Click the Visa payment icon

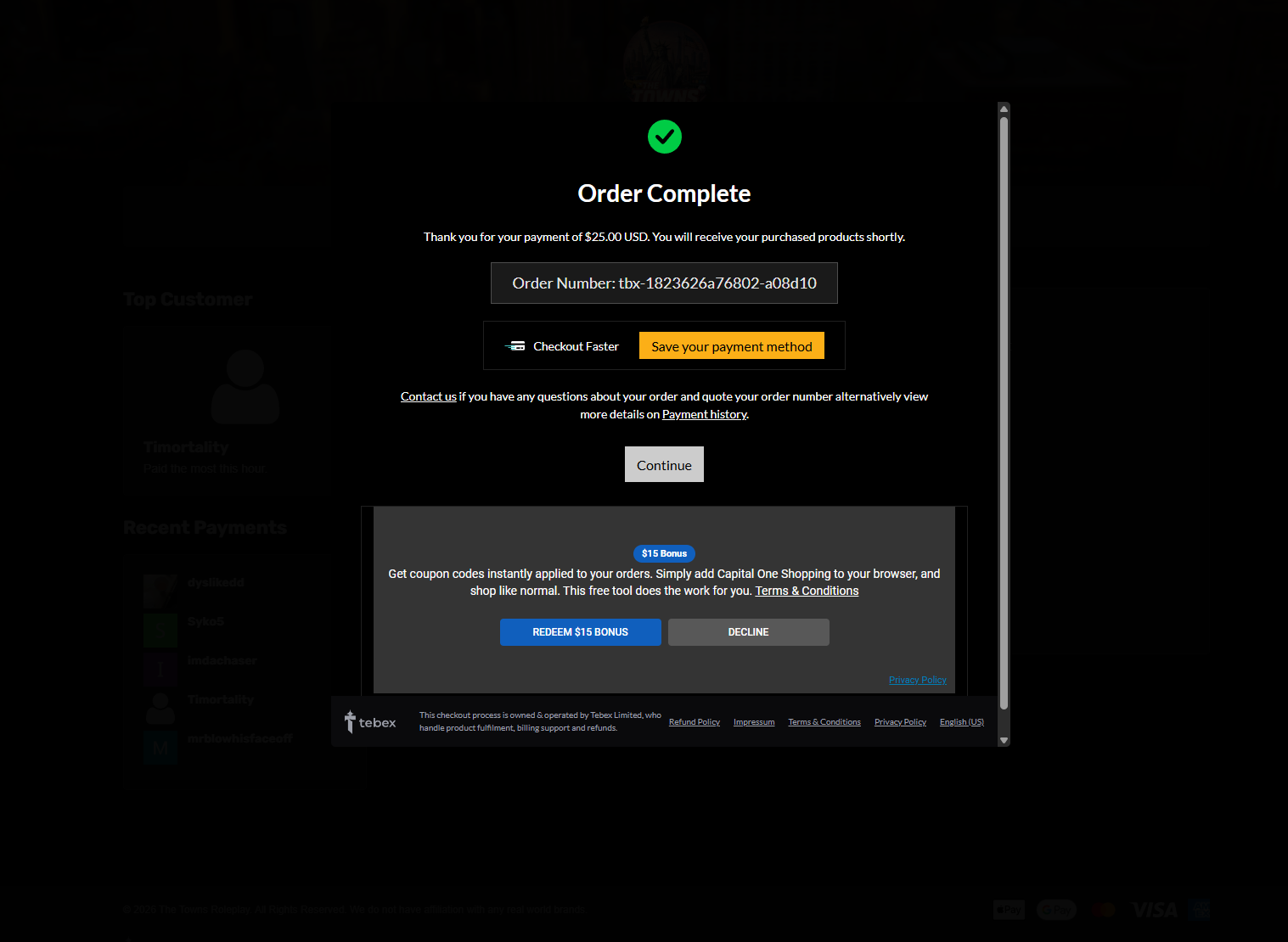tap(1153, 909)
